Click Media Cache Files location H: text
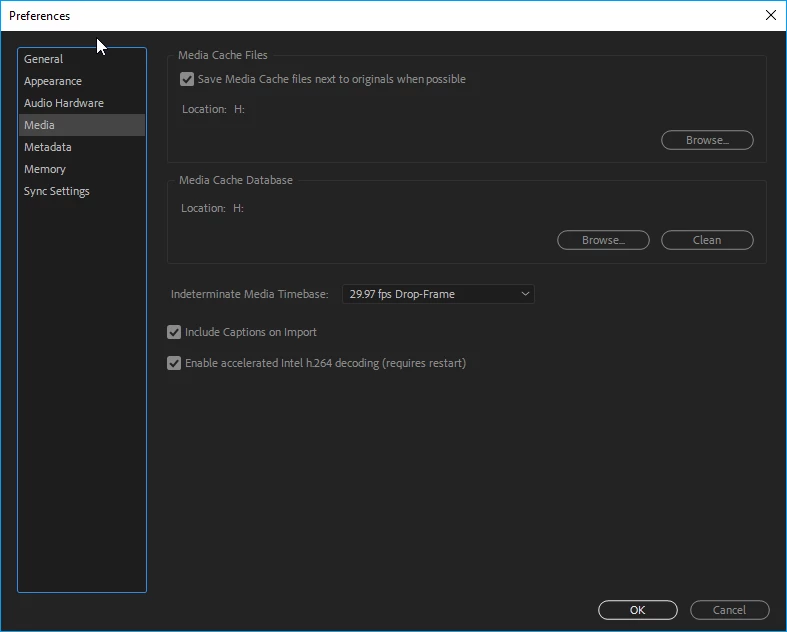This screenshot has height=632, width=787. click(239, 109)
